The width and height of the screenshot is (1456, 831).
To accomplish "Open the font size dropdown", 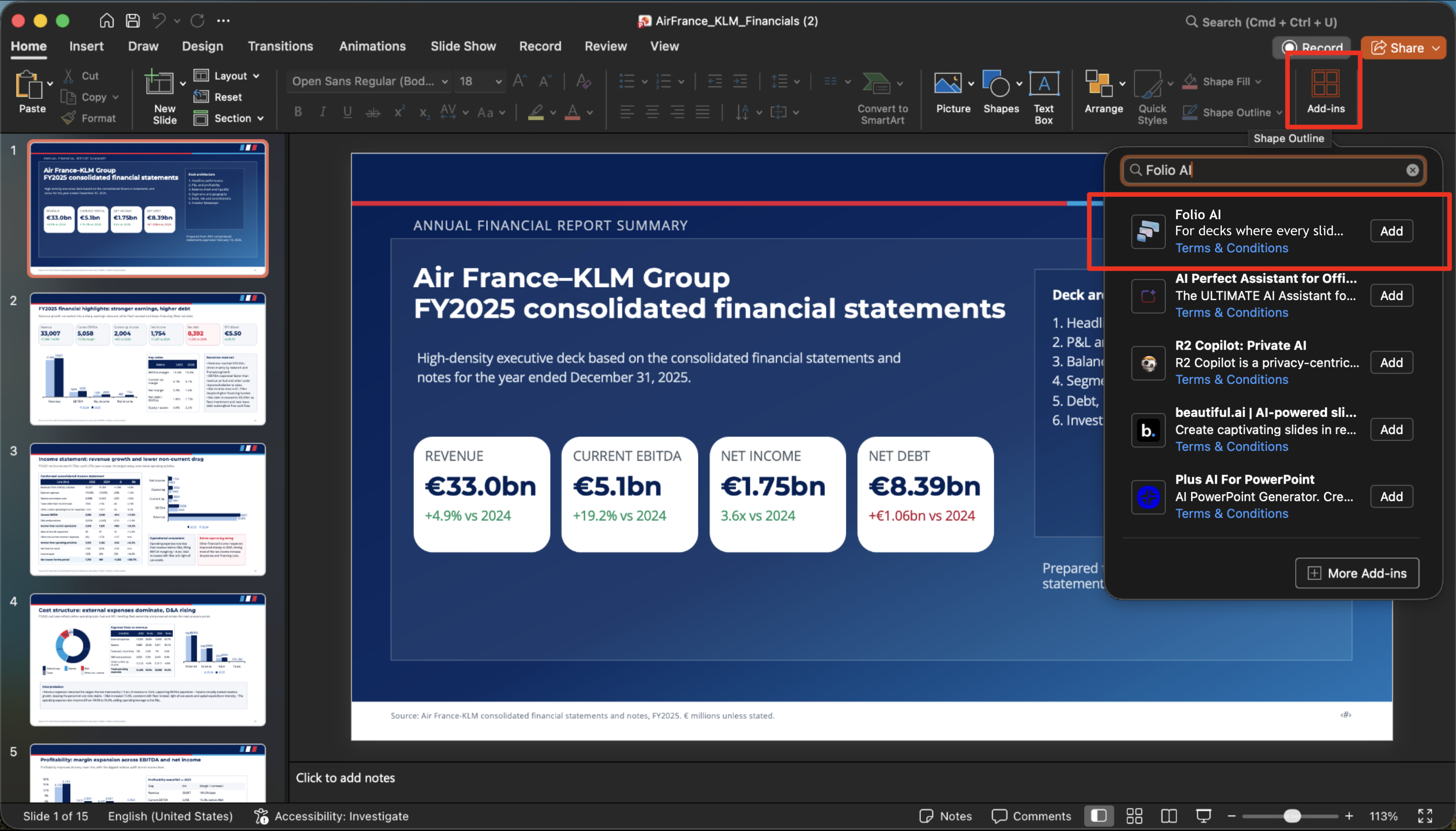I will pos(498,82).
